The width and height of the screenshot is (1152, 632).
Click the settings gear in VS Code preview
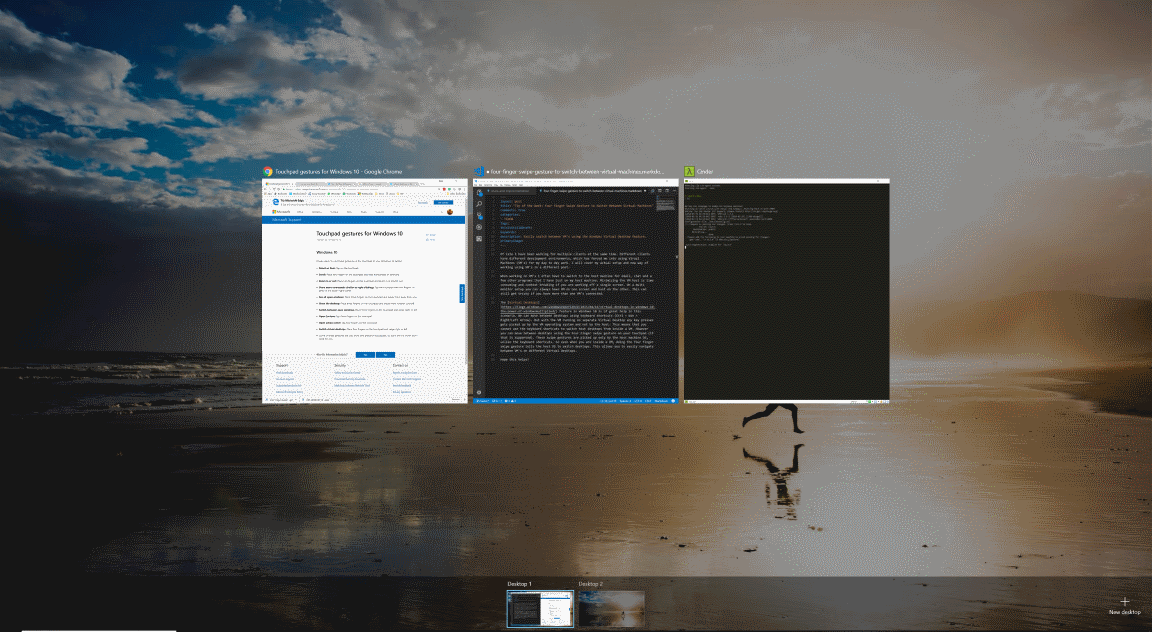[x=479, y=392]
